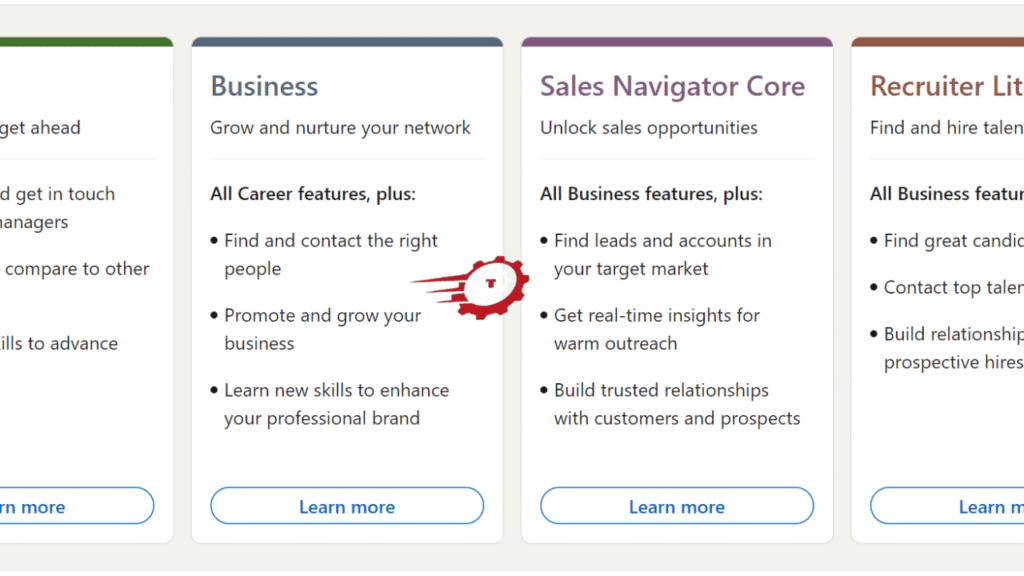Click the Recruiter Lite plan heading

(946, 86)
